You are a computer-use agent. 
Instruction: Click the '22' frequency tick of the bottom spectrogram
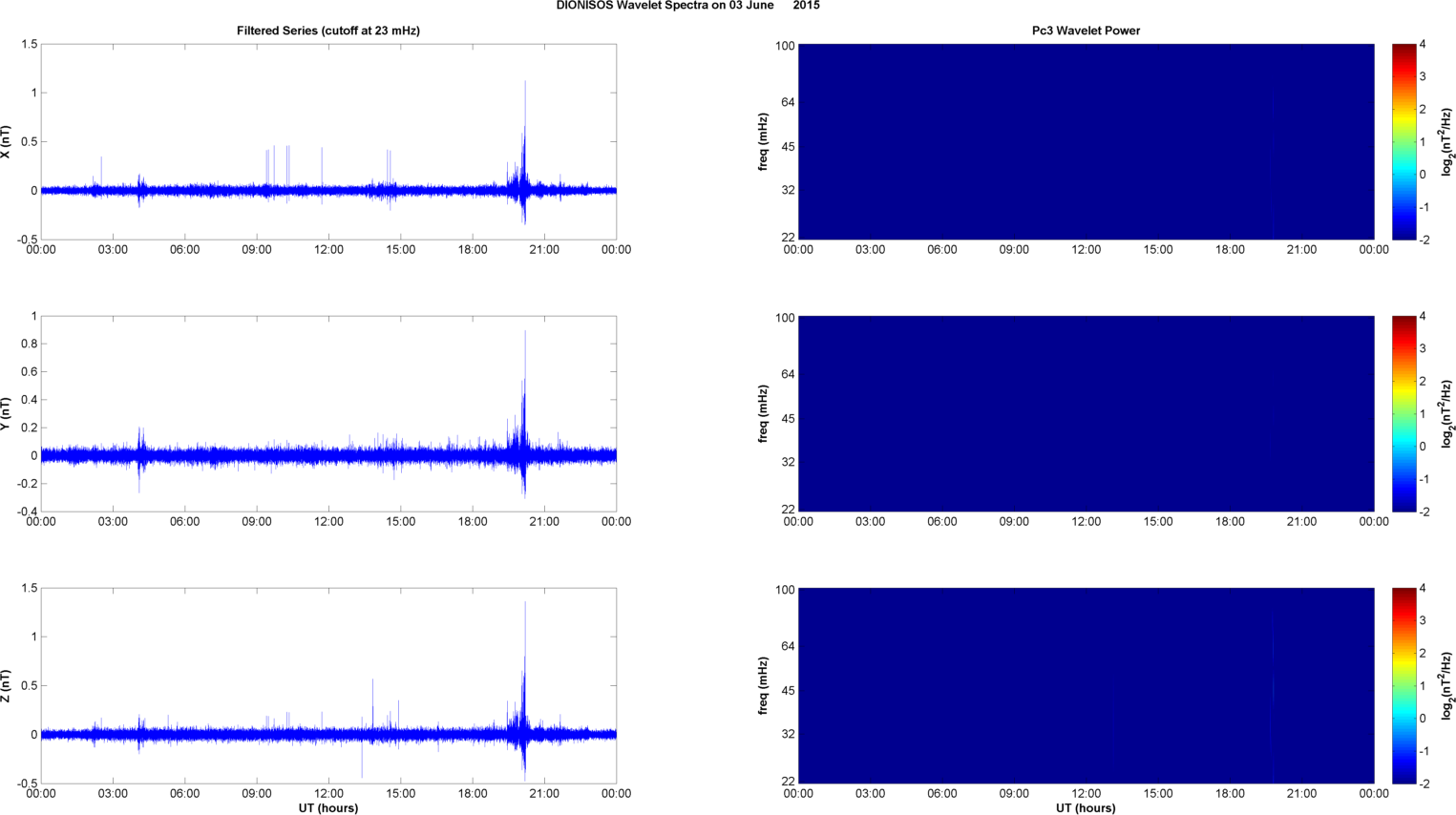(788, 782)
